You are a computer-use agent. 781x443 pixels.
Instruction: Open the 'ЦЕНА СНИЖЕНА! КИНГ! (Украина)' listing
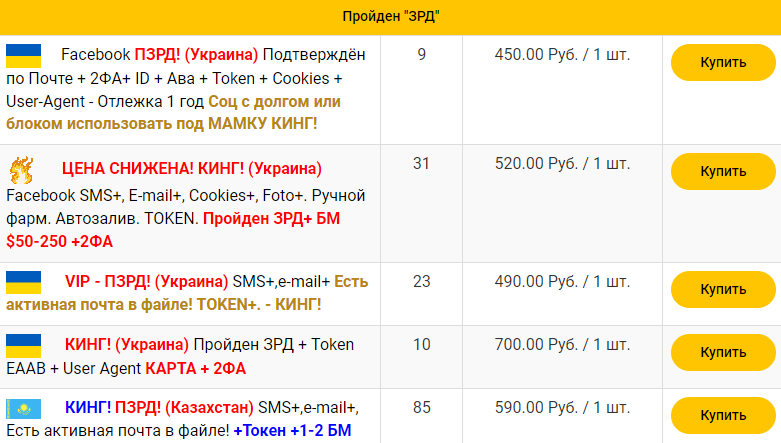coord(192,168)
